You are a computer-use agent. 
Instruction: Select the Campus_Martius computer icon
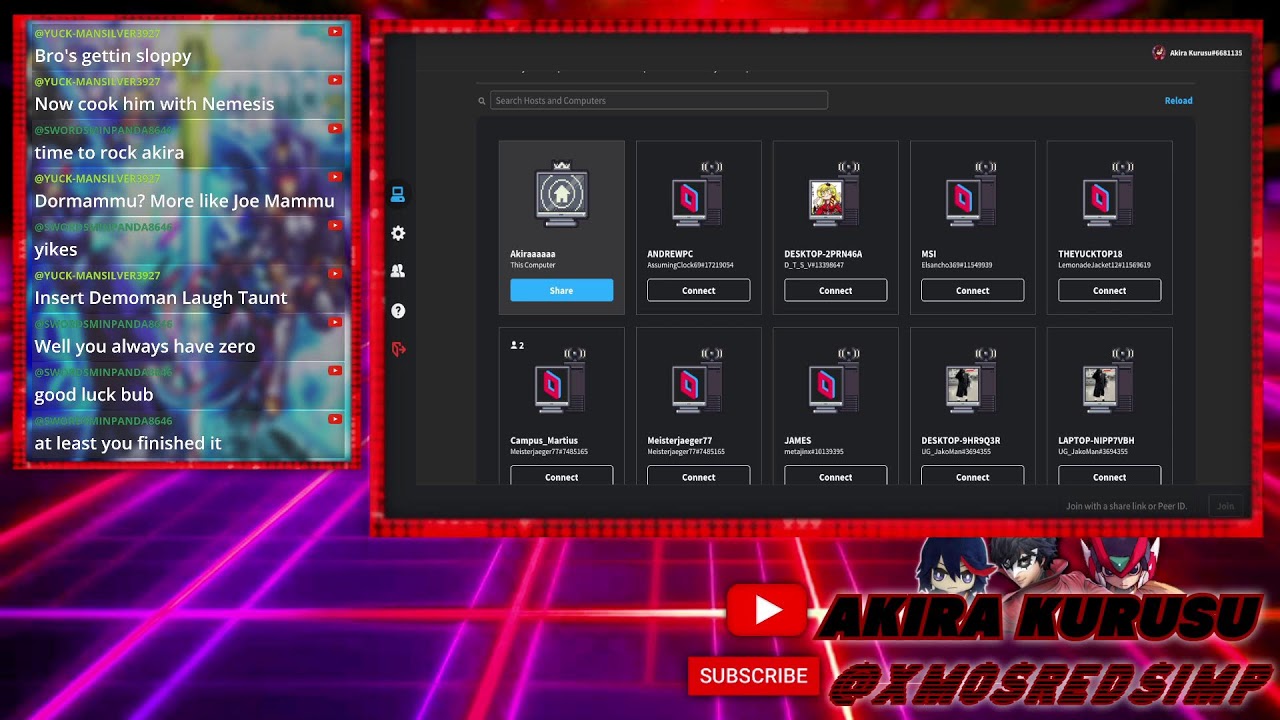click(x=562, y=381)
